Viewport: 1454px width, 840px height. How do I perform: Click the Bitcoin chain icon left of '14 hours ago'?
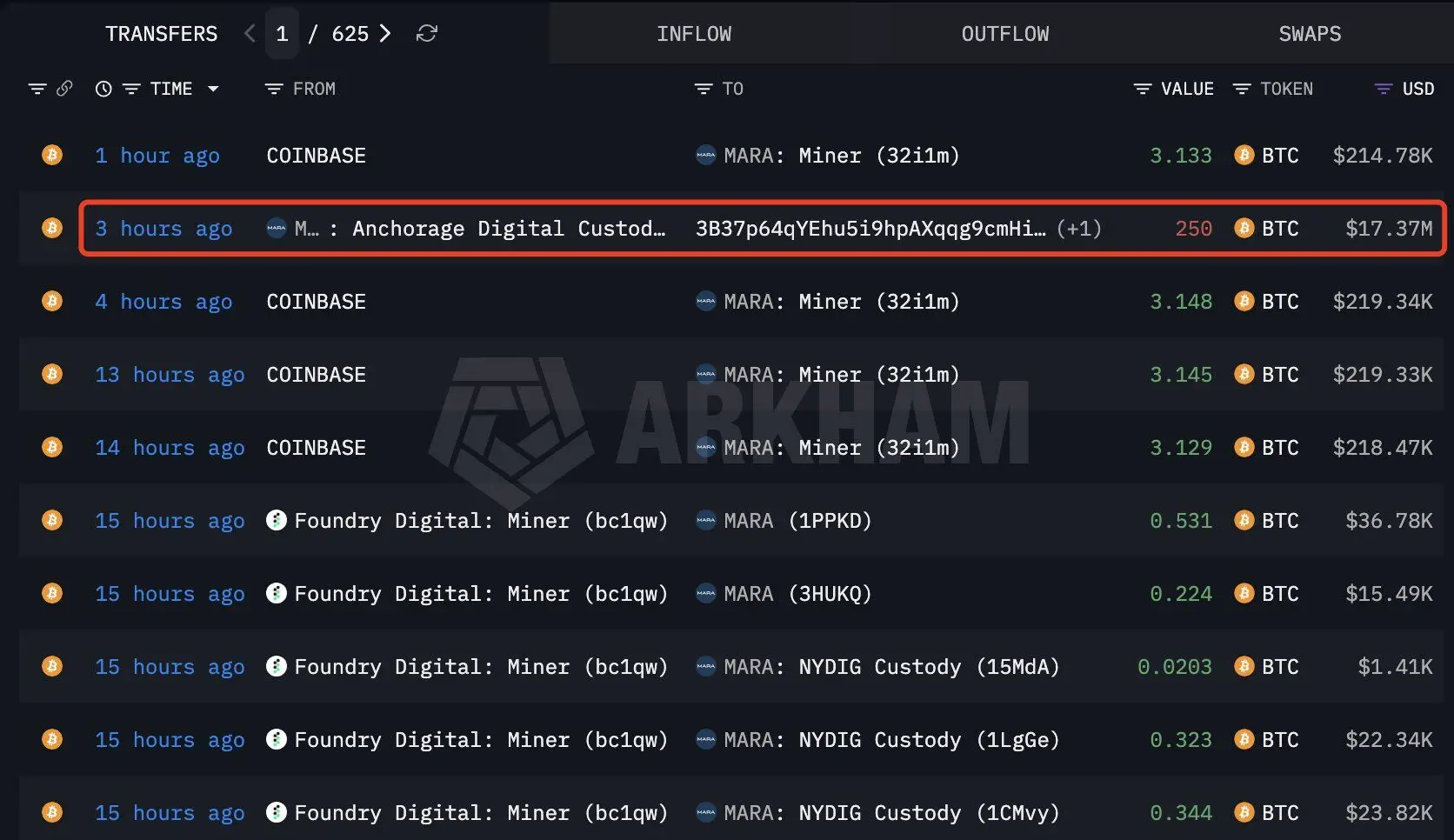[52, 447]
